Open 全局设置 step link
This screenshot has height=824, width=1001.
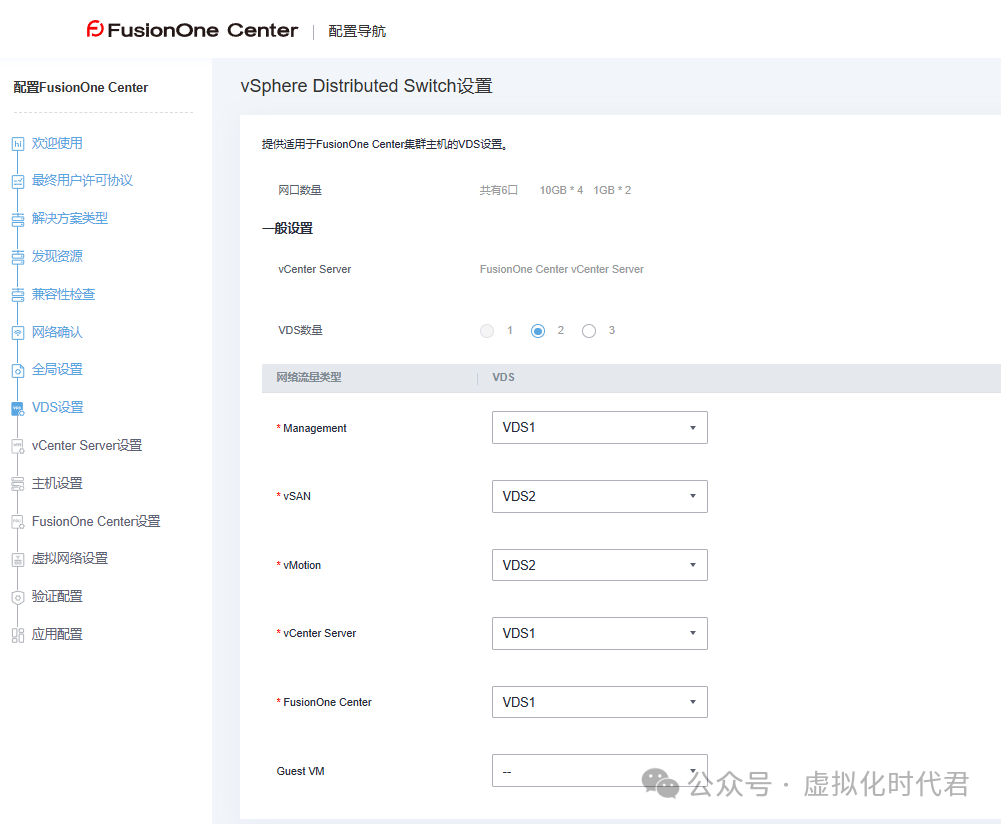click(x=57, y=370)
